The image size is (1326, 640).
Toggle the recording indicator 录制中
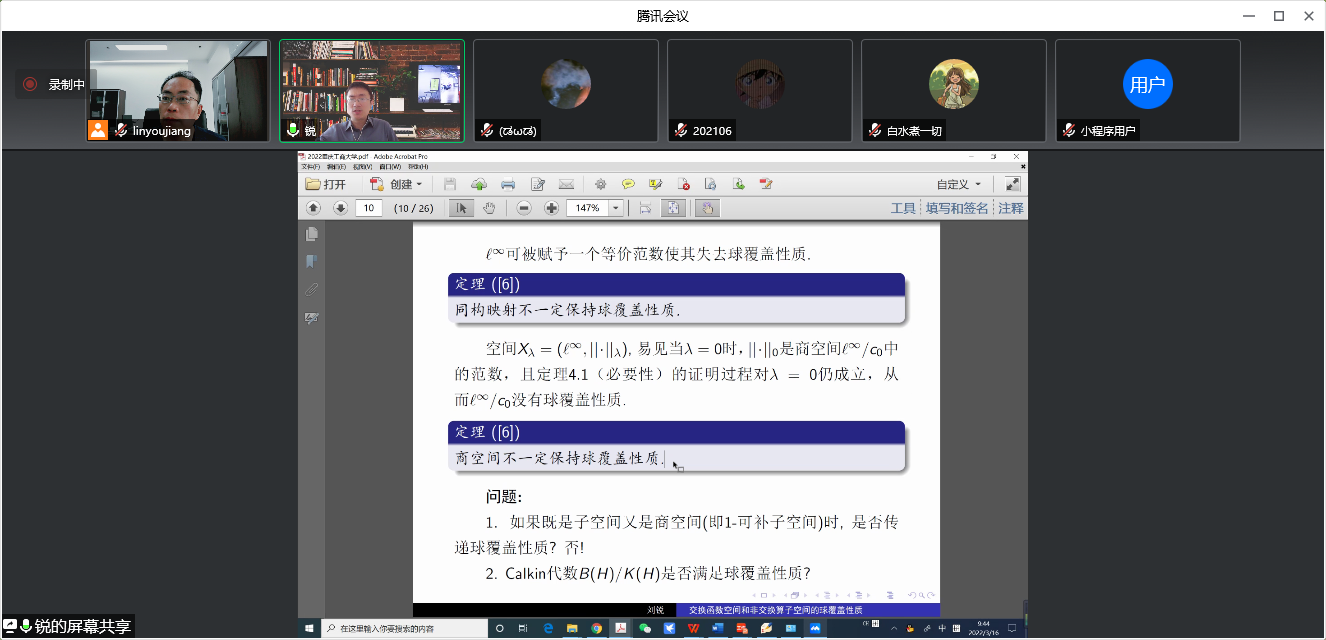click(x=56, y=85)
